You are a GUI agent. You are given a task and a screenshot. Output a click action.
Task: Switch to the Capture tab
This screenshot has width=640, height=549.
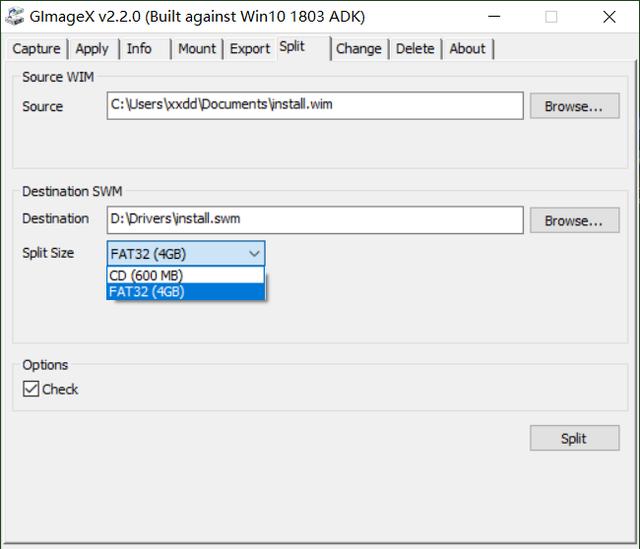36,49
